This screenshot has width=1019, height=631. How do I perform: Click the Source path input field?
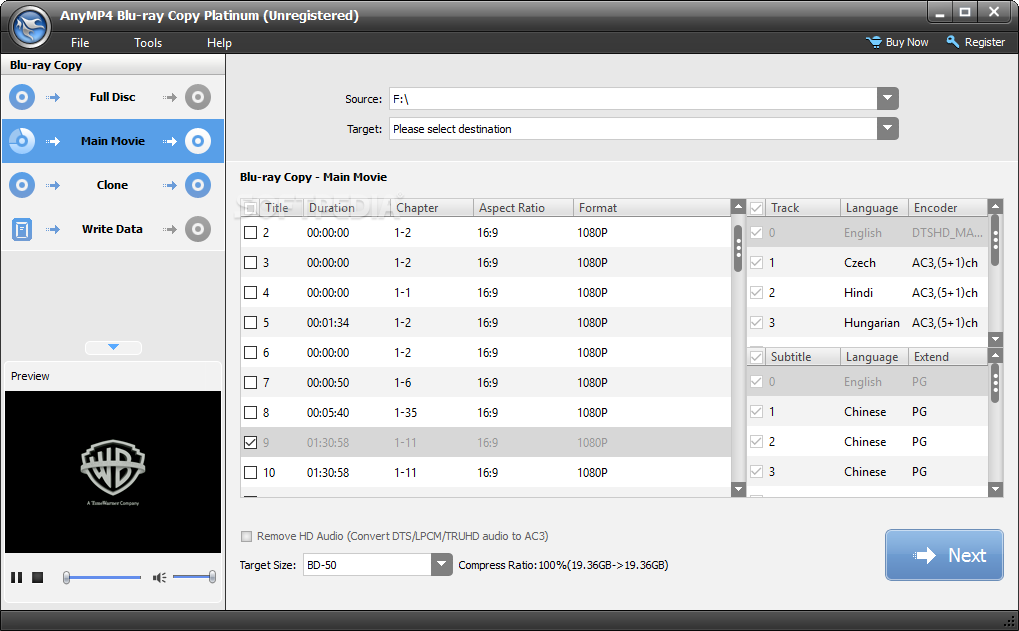click(x=634, y=99)
